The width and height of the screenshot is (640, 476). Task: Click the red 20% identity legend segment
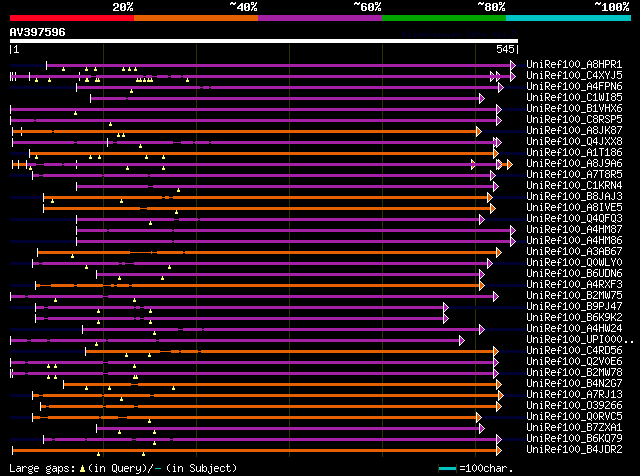click(x=72, y=18)
